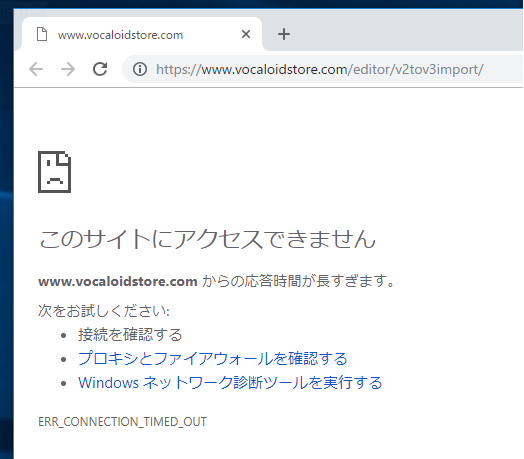The width and height of the screenshot is (524, 459).
Task: Run Windows ネットワーク診断ツールを実行する link
Action: (230, 382)
